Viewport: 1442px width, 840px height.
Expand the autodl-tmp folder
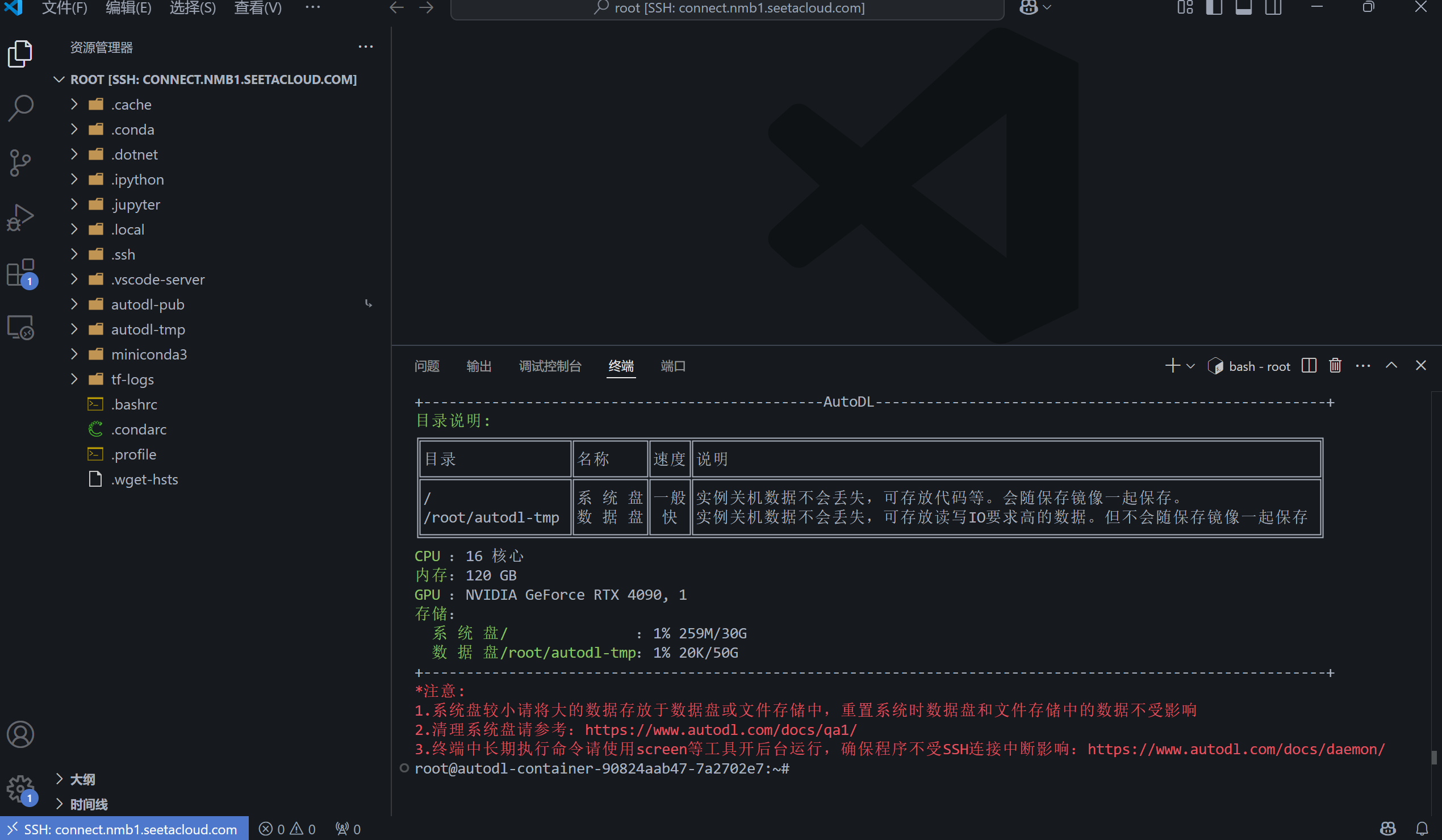click(x=148, y=329)
